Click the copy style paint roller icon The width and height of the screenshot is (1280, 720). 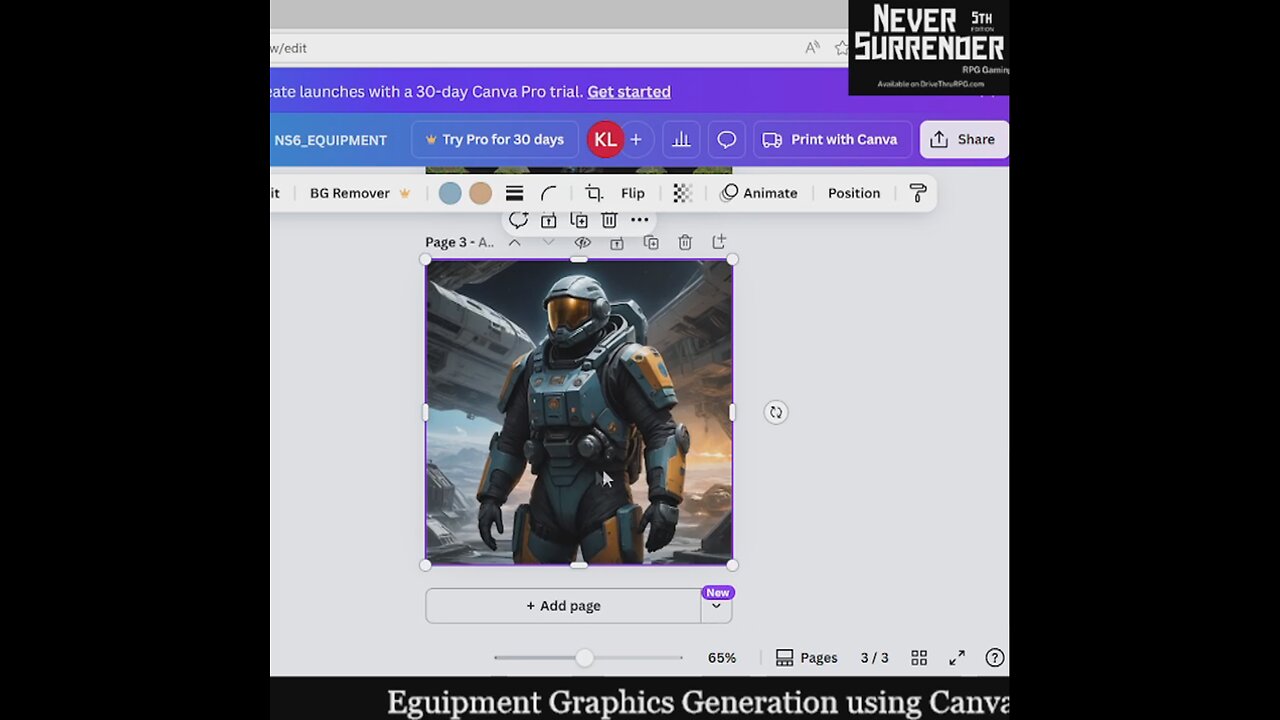coord(918,193)
